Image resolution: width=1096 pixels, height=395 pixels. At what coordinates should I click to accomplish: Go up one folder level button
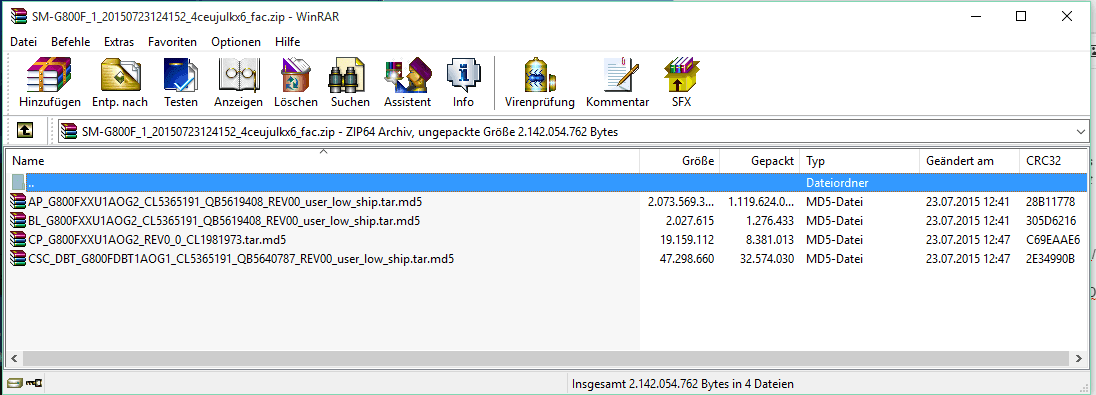pos(24,131)
